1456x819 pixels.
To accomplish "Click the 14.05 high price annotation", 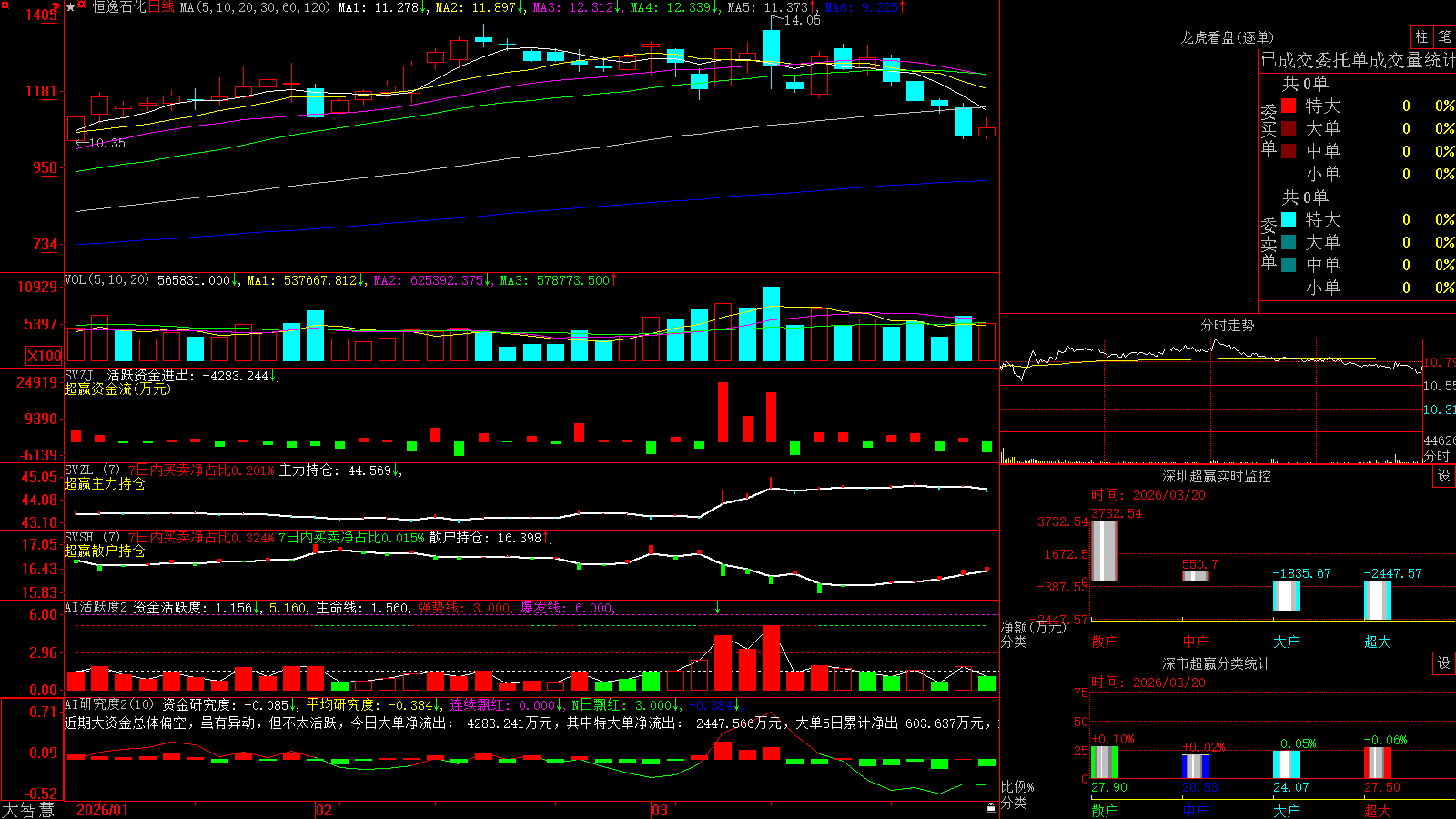I will tap(802, 20).
